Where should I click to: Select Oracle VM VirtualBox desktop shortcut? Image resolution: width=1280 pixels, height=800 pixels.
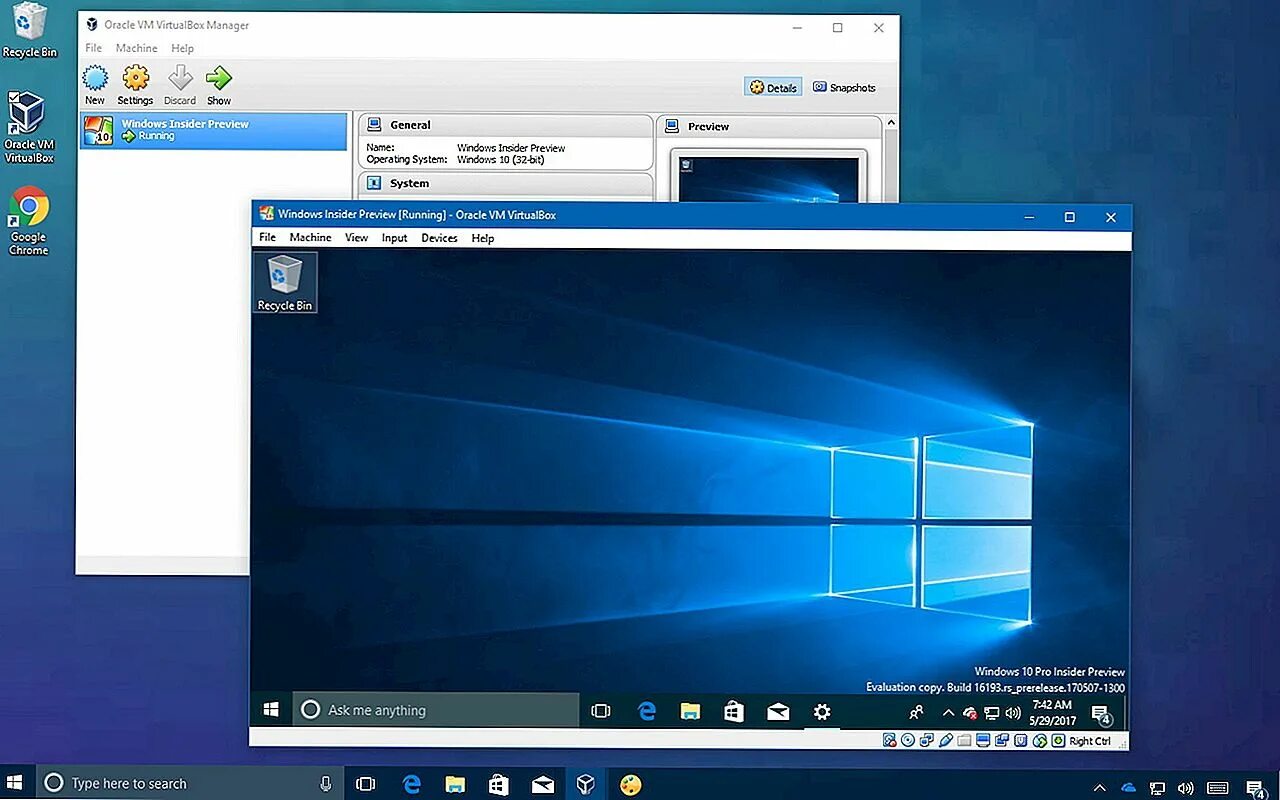pyautogui.click(x=28, y=127)
